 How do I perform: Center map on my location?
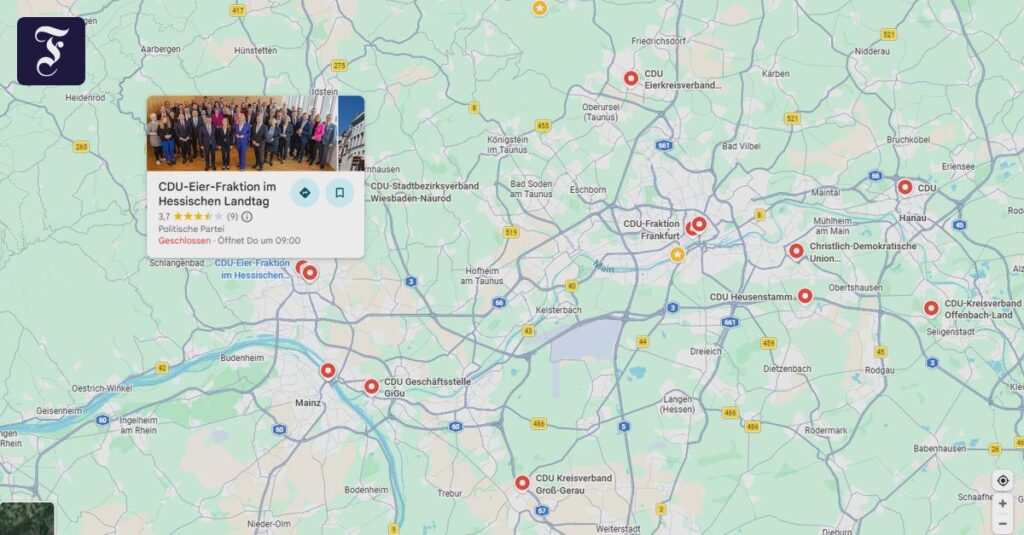pos(1002,481)
